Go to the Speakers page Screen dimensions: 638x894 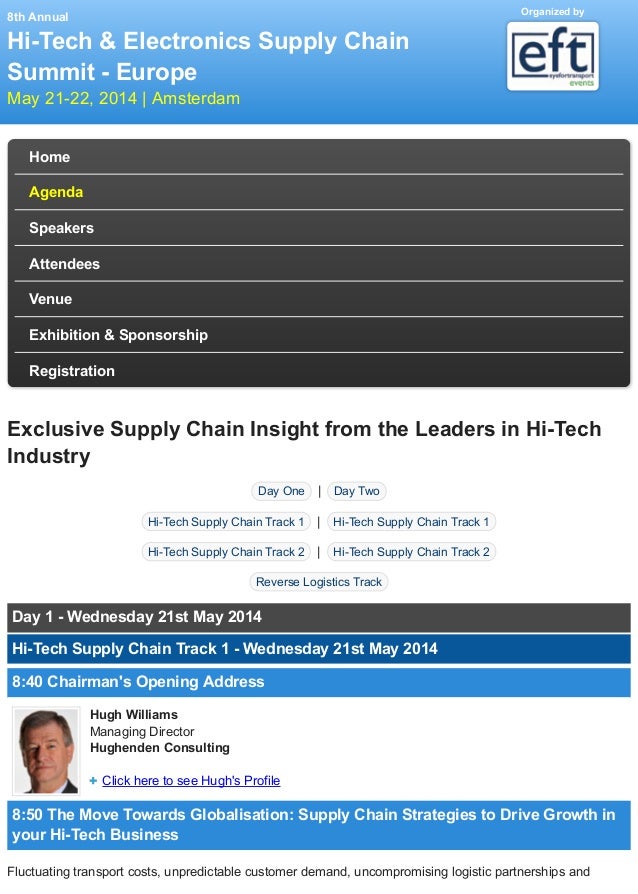coord(319,228)
